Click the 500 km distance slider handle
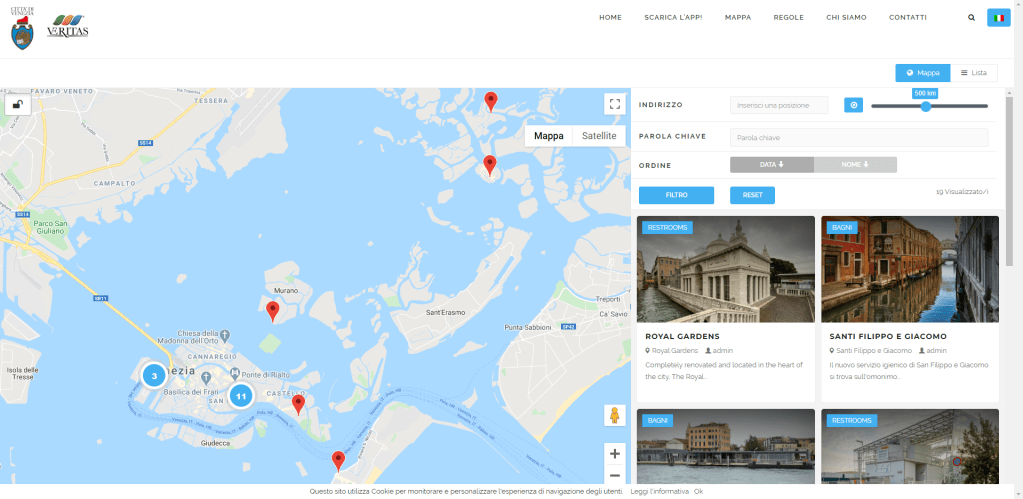The width and height of the screenshot is (1023, 499). pyautogui.click(x=926, y=106)
